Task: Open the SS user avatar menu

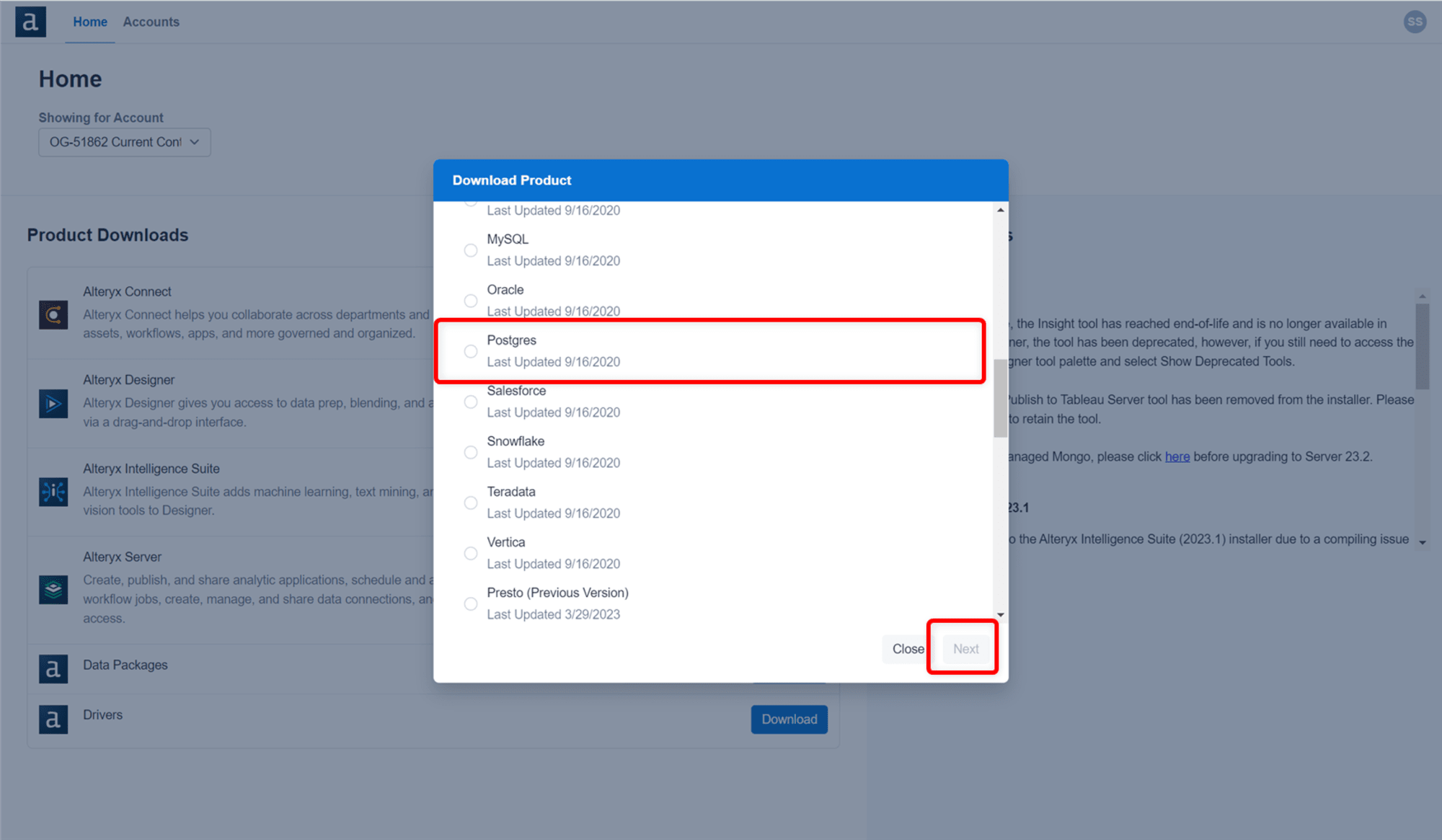Action: (1415, 22)
